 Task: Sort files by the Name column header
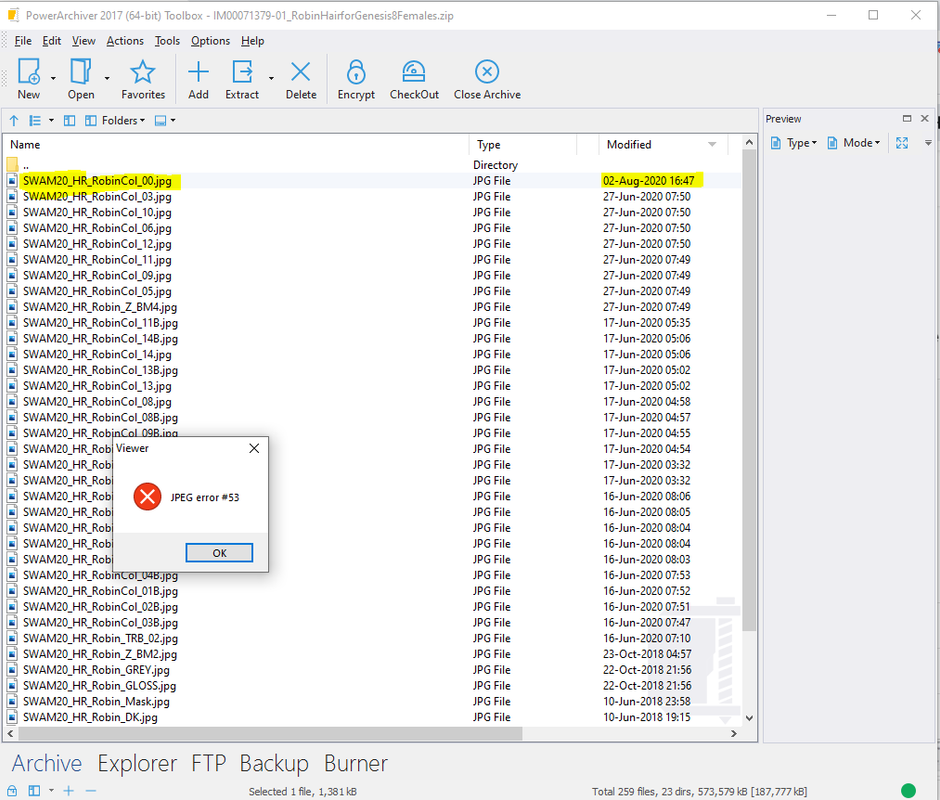point(236,145)
